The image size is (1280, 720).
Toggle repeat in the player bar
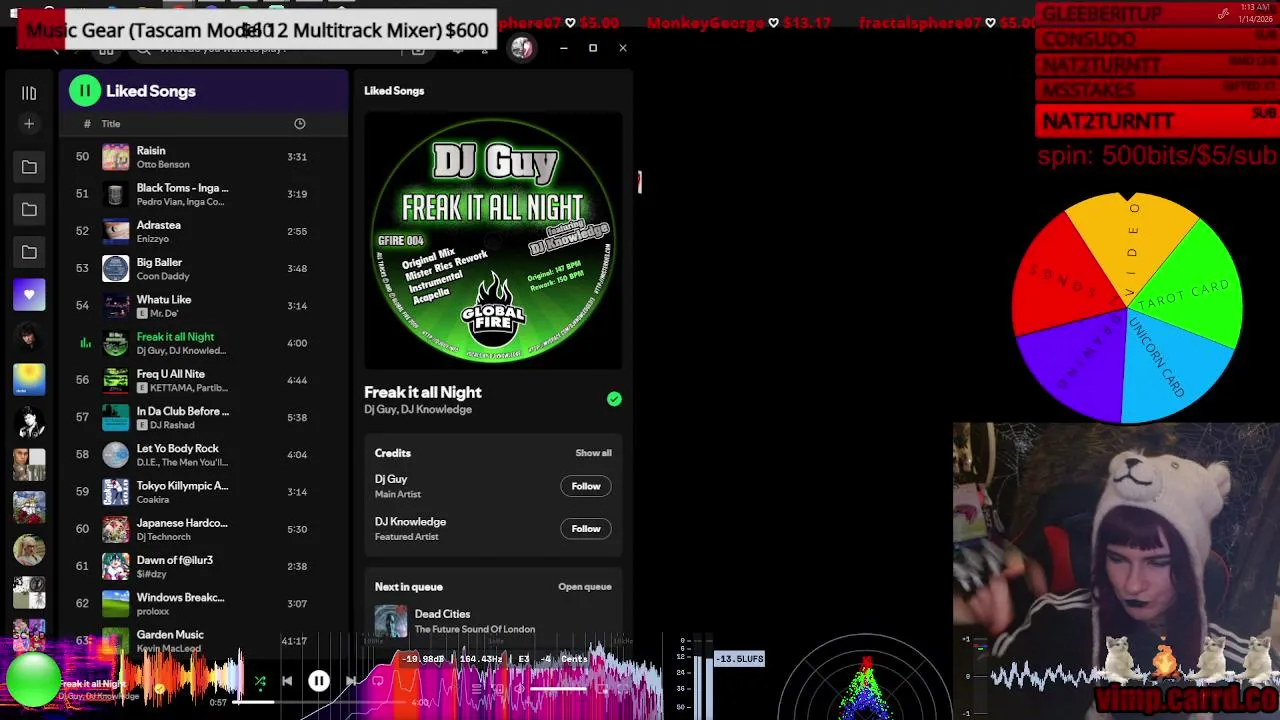(x=378, y=682)
